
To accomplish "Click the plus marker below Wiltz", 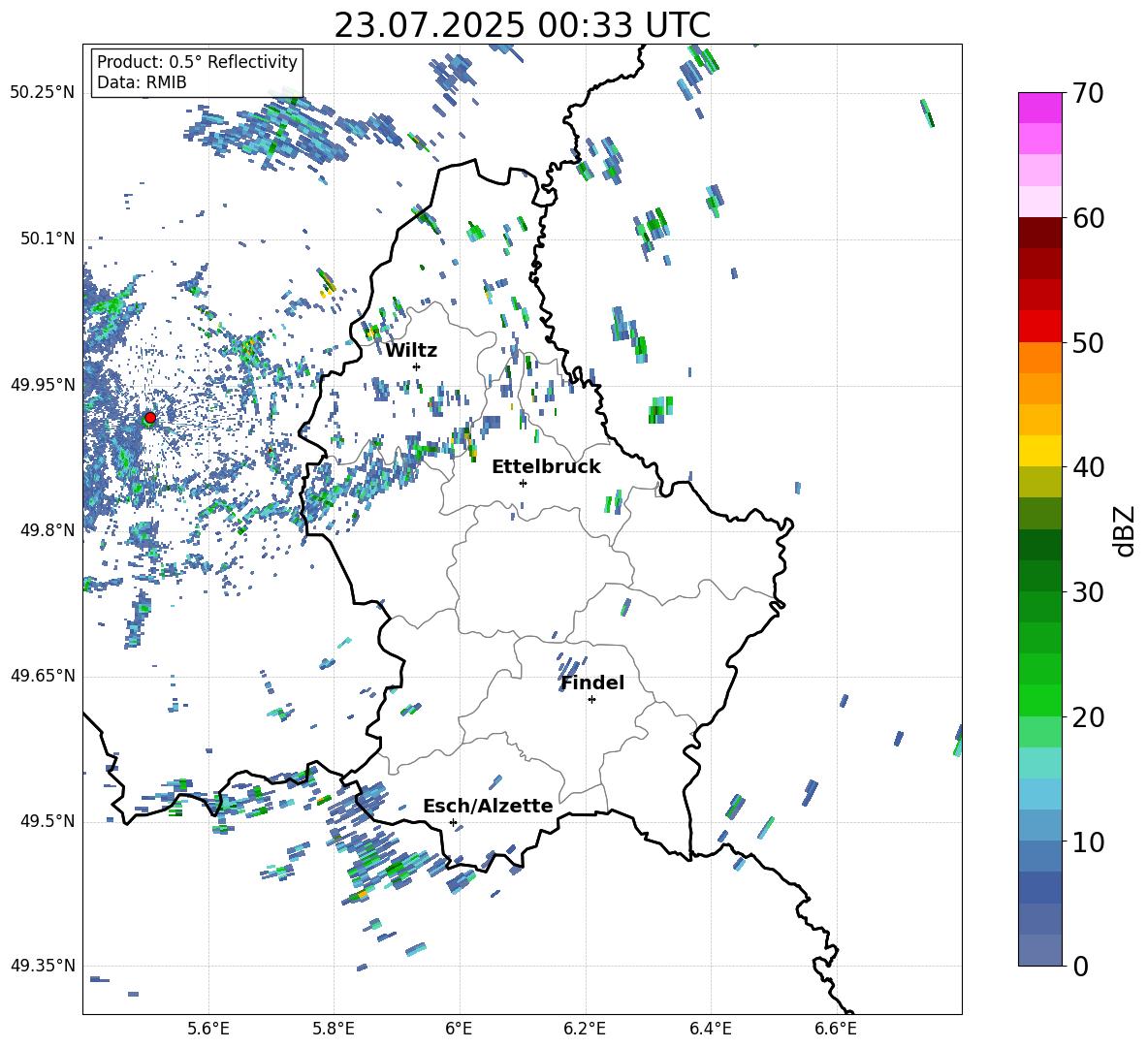I will point(417,366).
